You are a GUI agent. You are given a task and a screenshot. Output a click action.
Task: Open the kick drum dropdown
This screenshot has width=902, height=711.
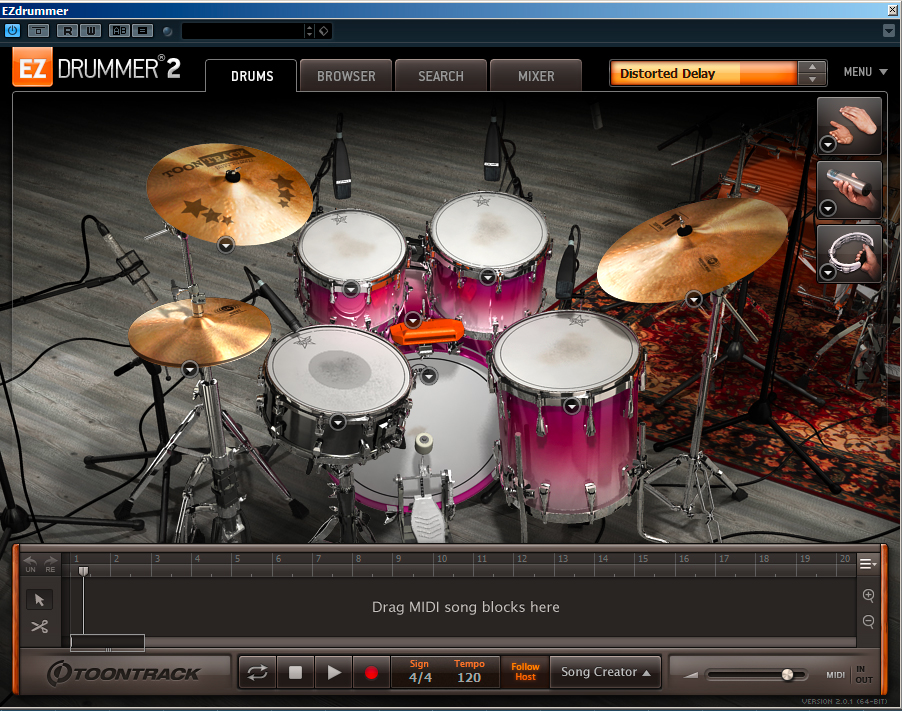click(429, 376)
